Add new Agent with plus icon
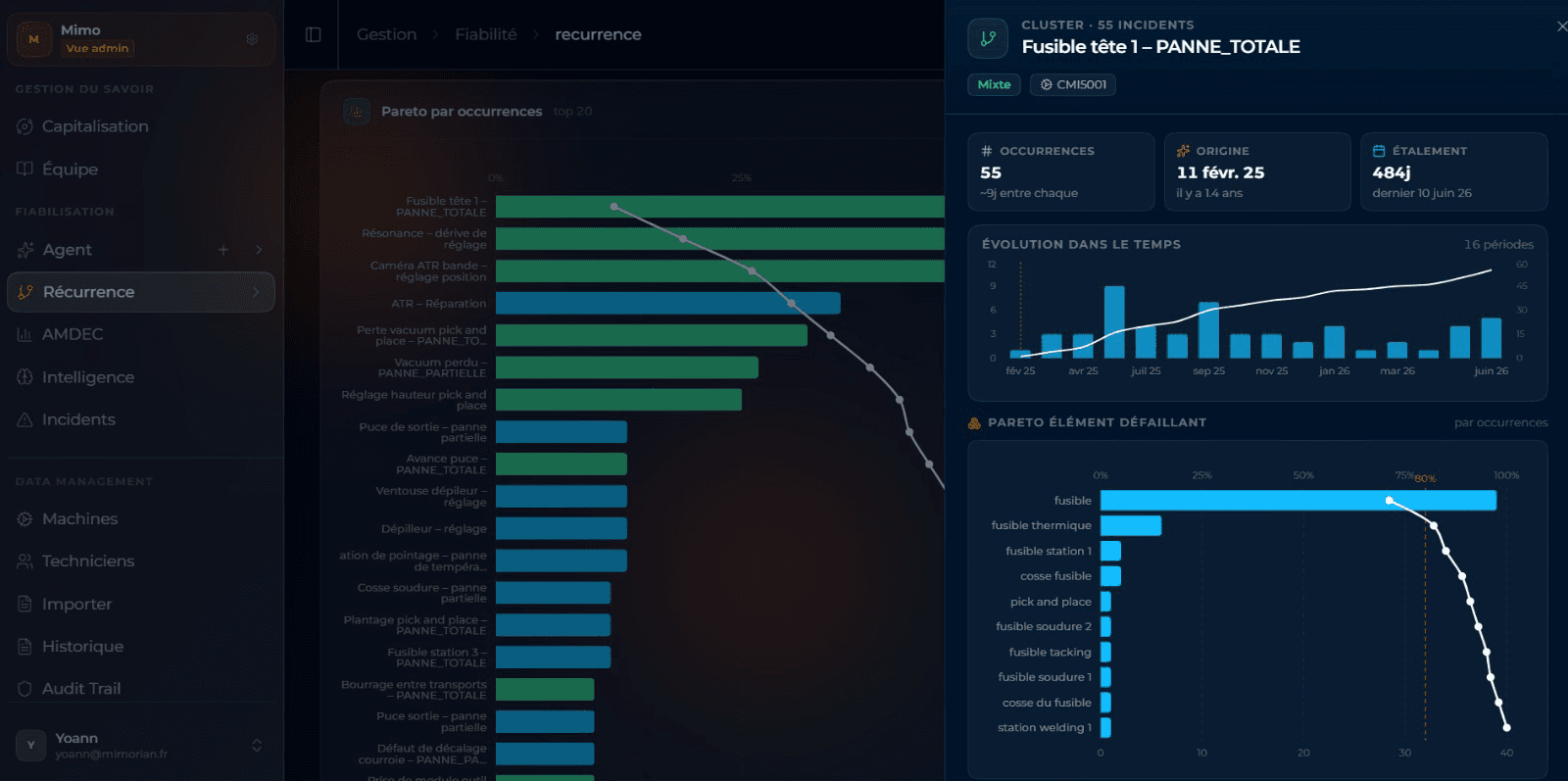Screen dimensions: 1568x781 (223, 250)
